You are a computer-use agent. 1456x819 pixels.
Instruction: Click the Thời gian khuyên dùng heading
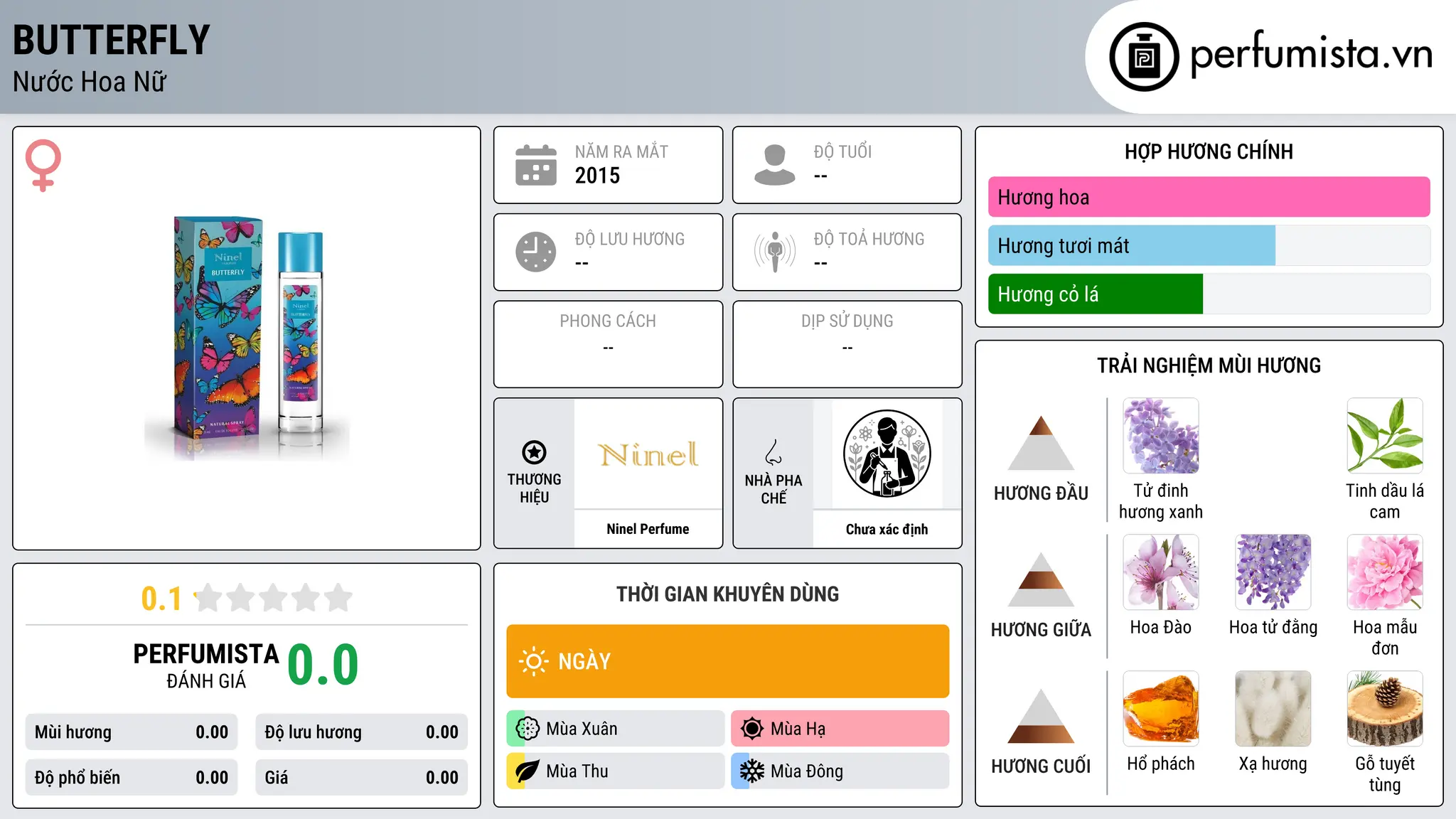(727, 594)
